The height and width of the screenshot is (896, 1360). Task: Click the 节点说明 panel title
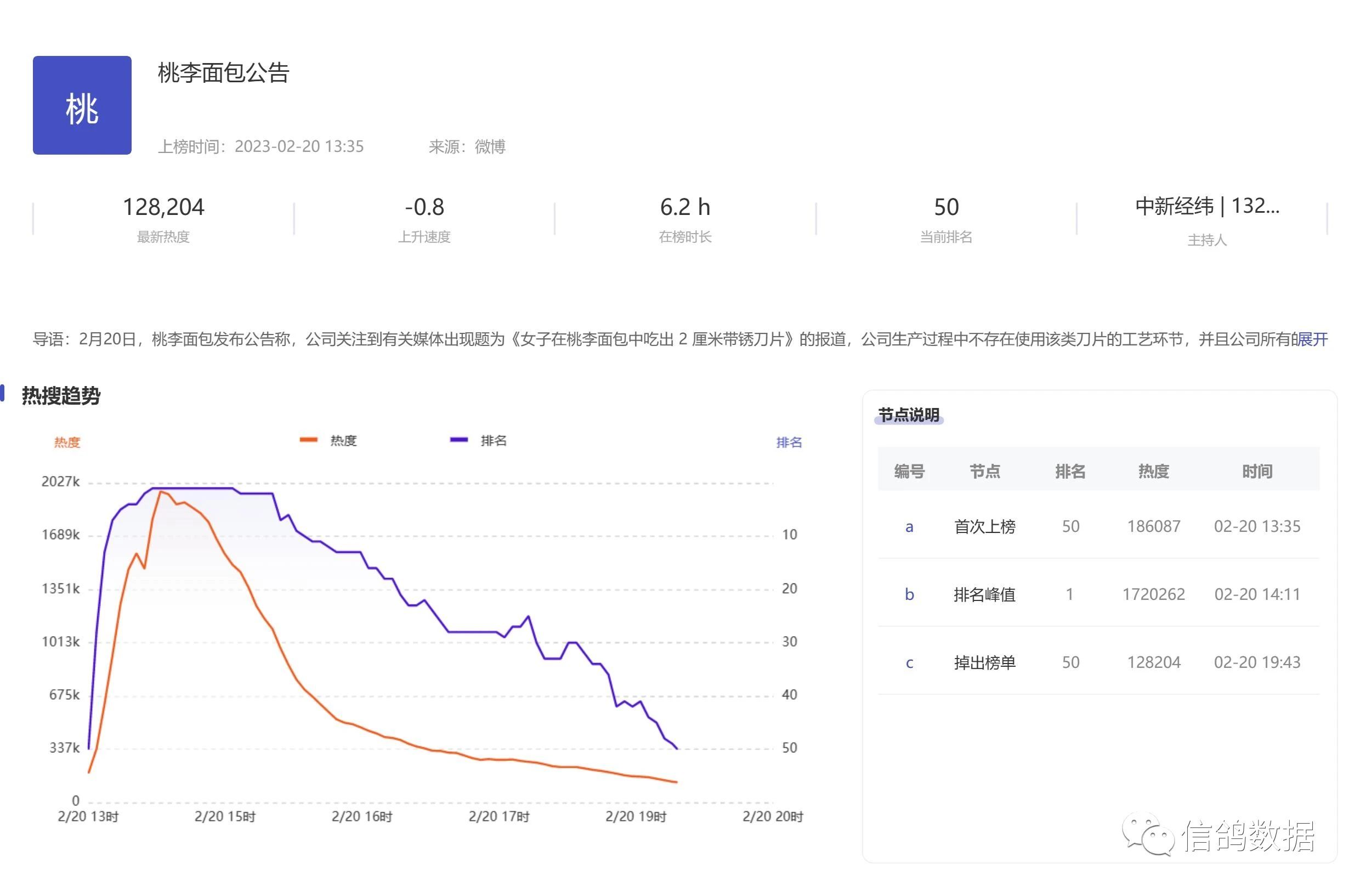909,415
